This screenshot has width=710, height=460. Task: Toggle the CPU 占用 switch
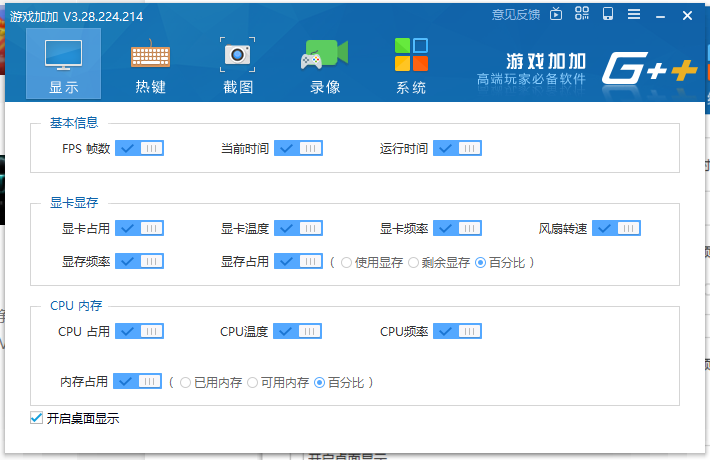[x=139, y=331]
